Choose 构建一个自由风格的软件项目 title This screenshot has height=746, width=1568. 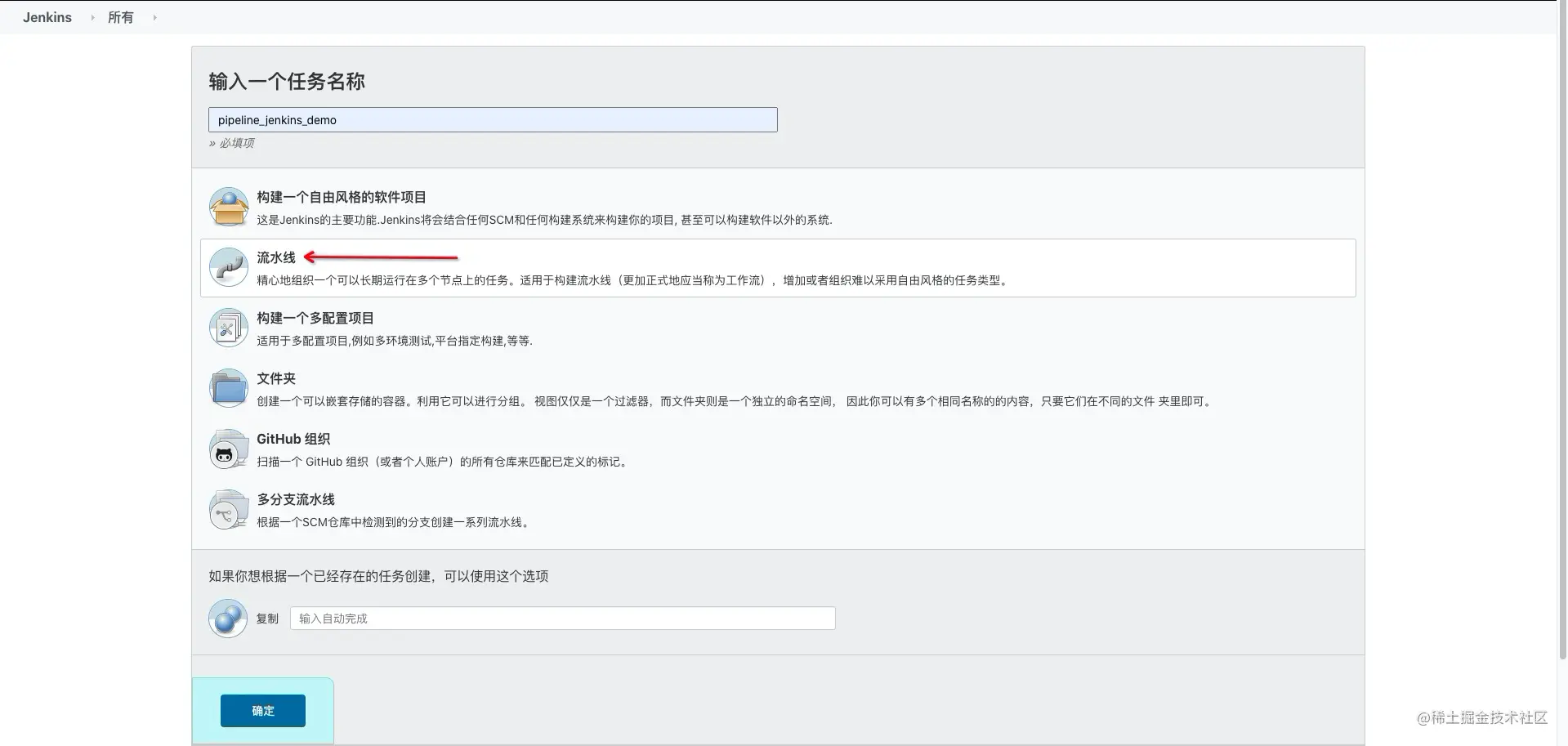pos(342,197)
